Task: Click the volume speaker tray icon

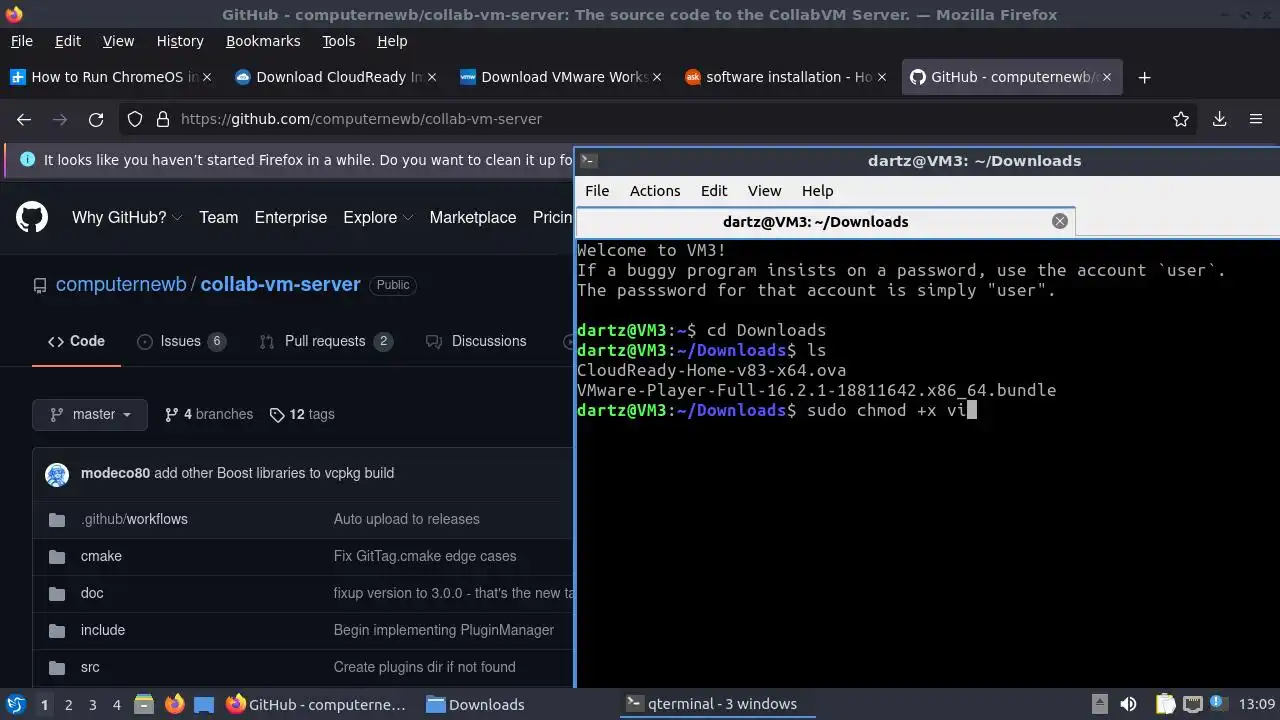Action: pyautogui.click(x=1128, y=704)
